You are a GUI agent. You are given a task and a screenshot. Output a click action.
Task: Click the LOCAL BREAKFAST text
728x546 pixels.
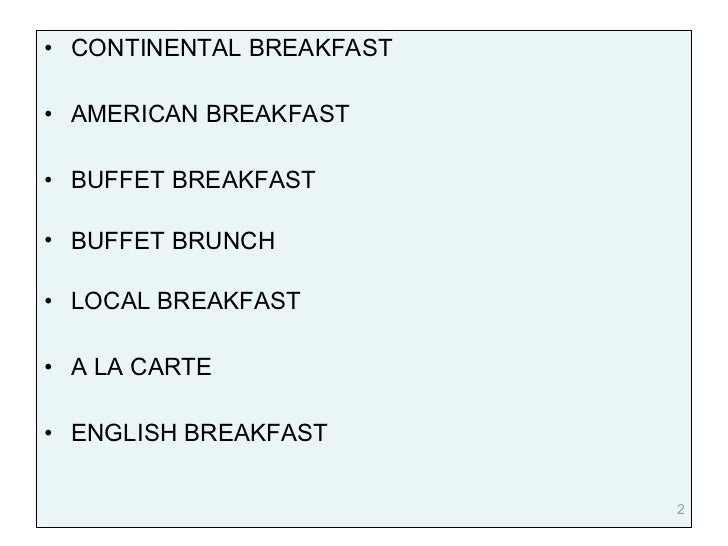[185, 301]
